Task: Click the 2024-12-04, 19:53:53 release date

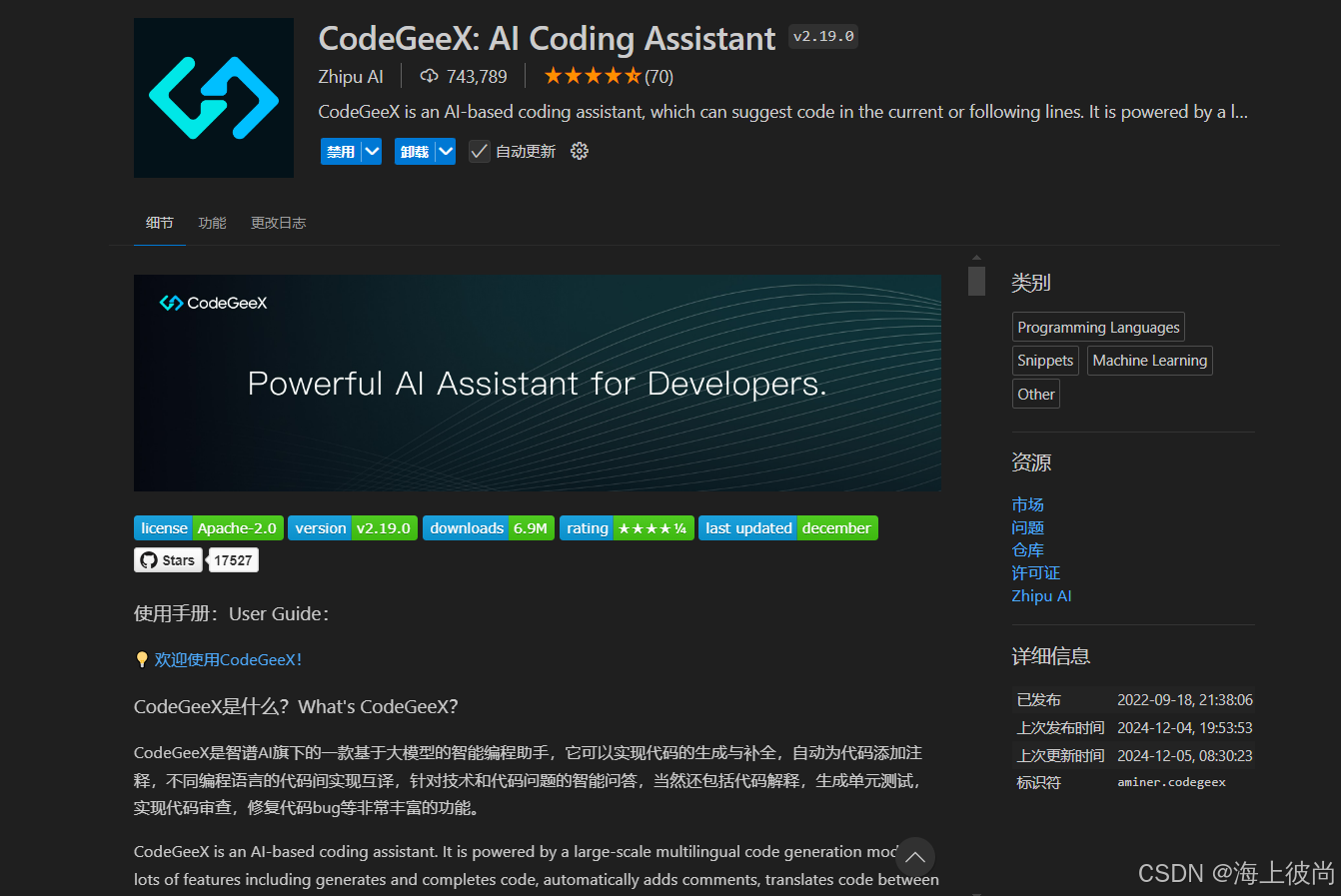Action: [x=1185, y=728]
